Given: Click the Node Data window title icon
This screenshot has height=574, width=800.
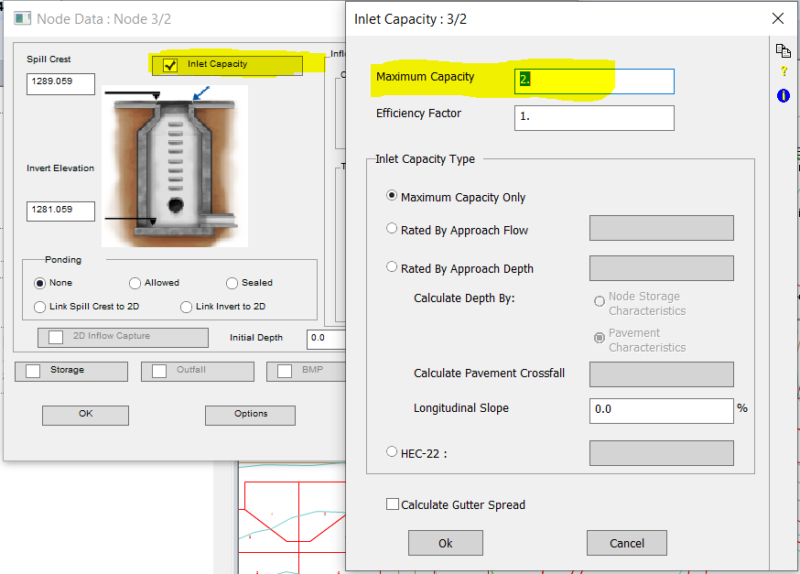Looking at the screenshot, I should [x=21, y=19].
